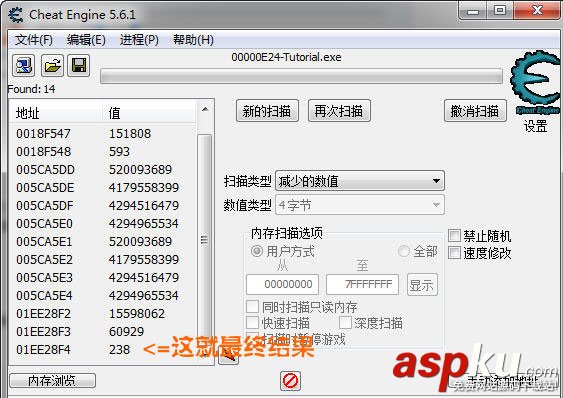Open the 编辑(E) menu
This screenshot has height=398, width=563.
click(86, 40)
